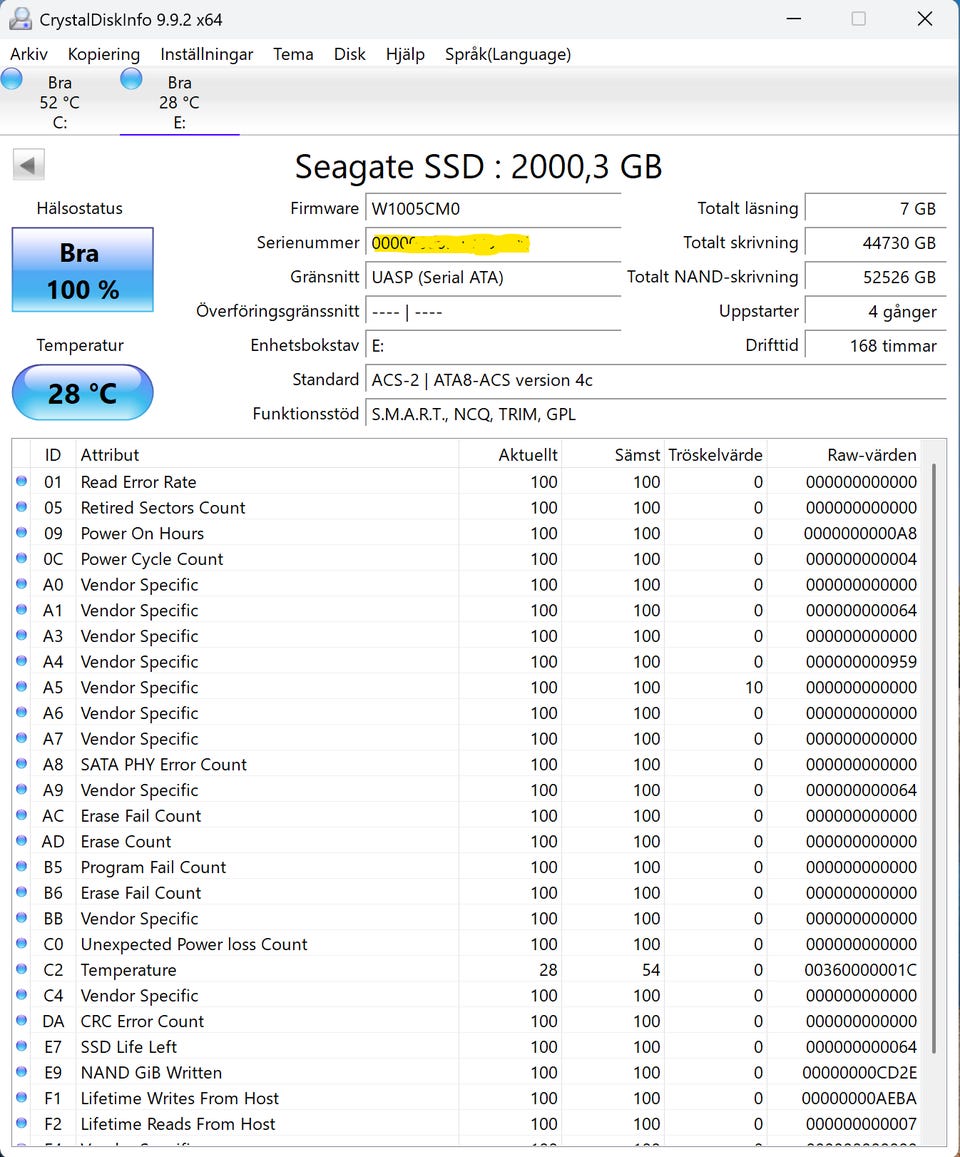Click the status dot for Read Error Rate
The height and width of the screenshot is (1157, 960).
(x=21, y=481)
